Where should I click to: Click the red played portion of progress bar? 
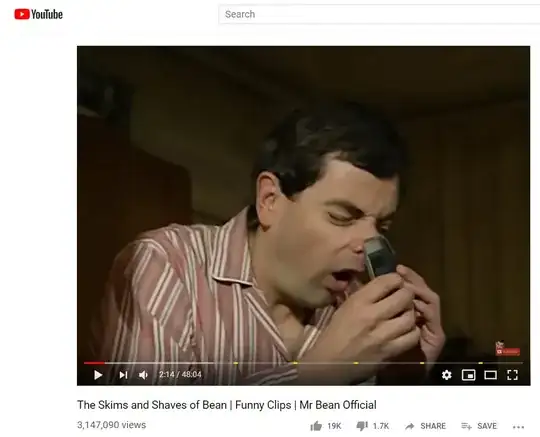pyautogui.click(x=94, y=363)
